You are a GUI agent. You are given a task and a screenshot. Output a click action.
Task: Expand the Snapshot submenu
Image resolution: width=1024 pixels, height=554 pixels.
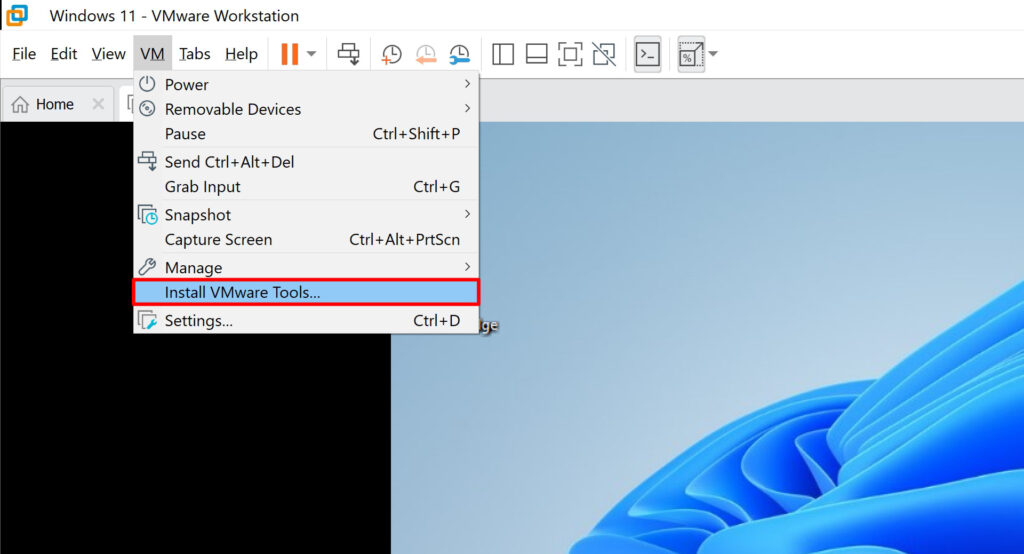tap(306, 215)
